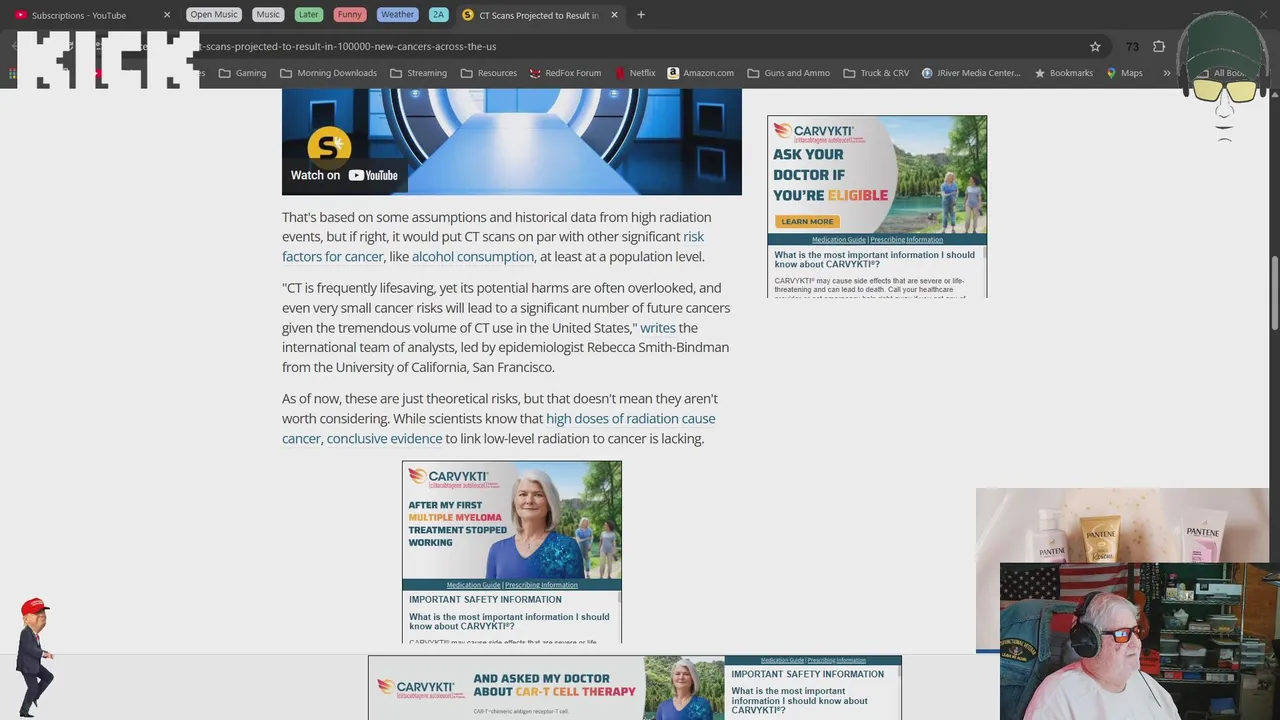Image resolution: width=1280 pixels, height=720 pixels.
Task: Open Medication Guide link in bottom banner
Action: click(782, 660)
